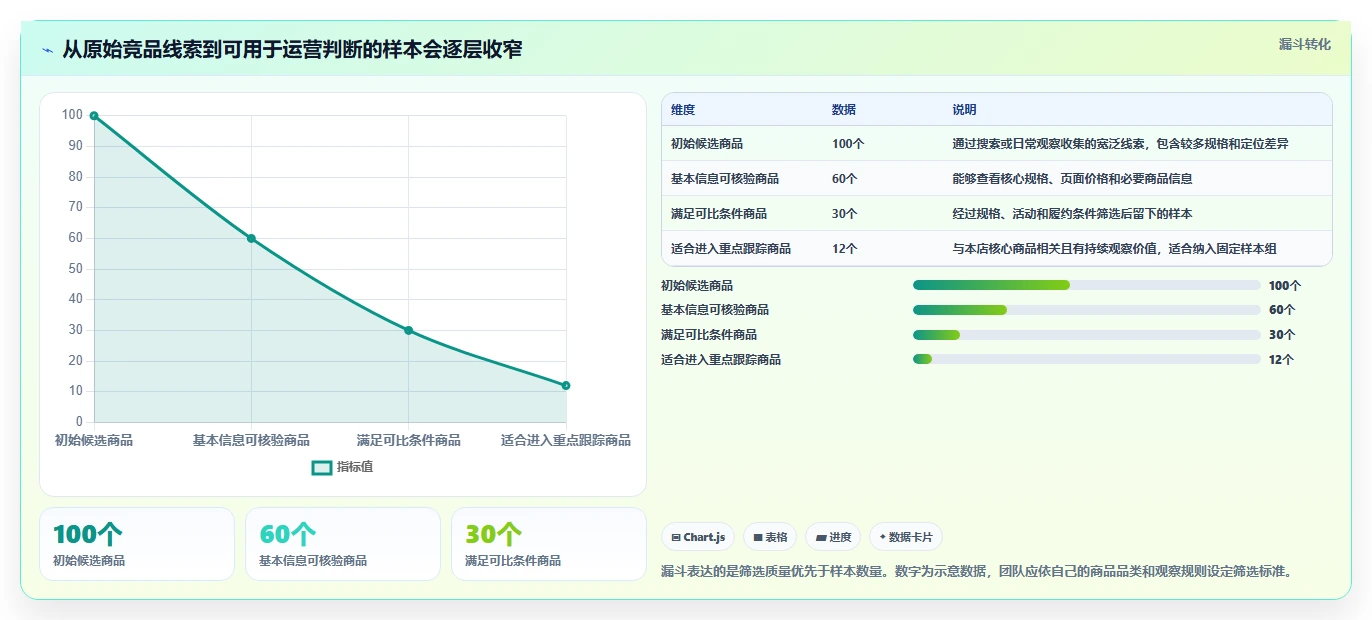Viewport: 1372px width, 620px height.
Task: Click the title 从原始竞品线索到可用于运营判断
Action: click(292, 50)
